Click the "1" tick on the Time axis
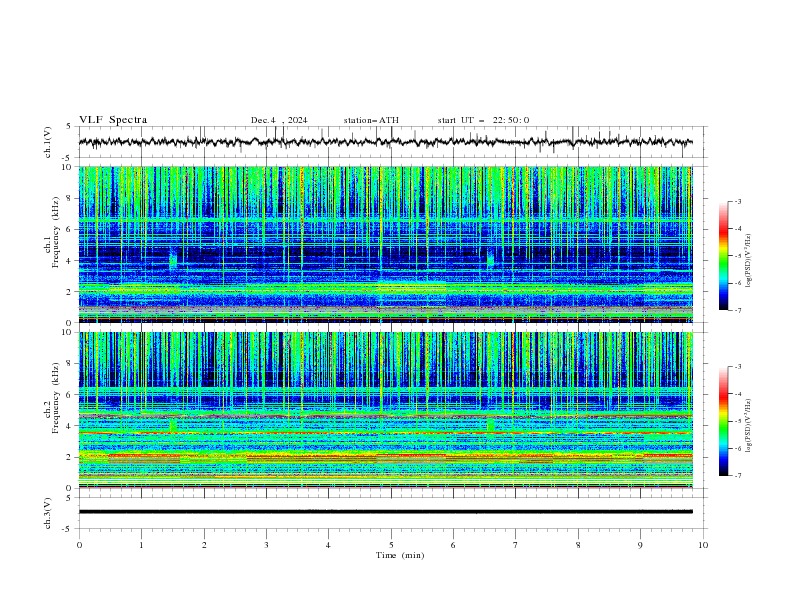 click(x=141, y=545)
